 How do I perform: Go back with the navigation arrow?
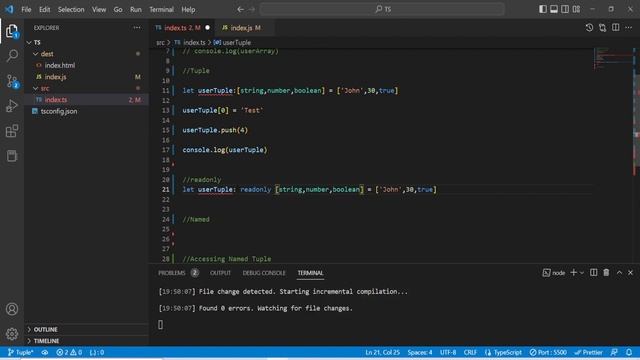click(240, 9)
